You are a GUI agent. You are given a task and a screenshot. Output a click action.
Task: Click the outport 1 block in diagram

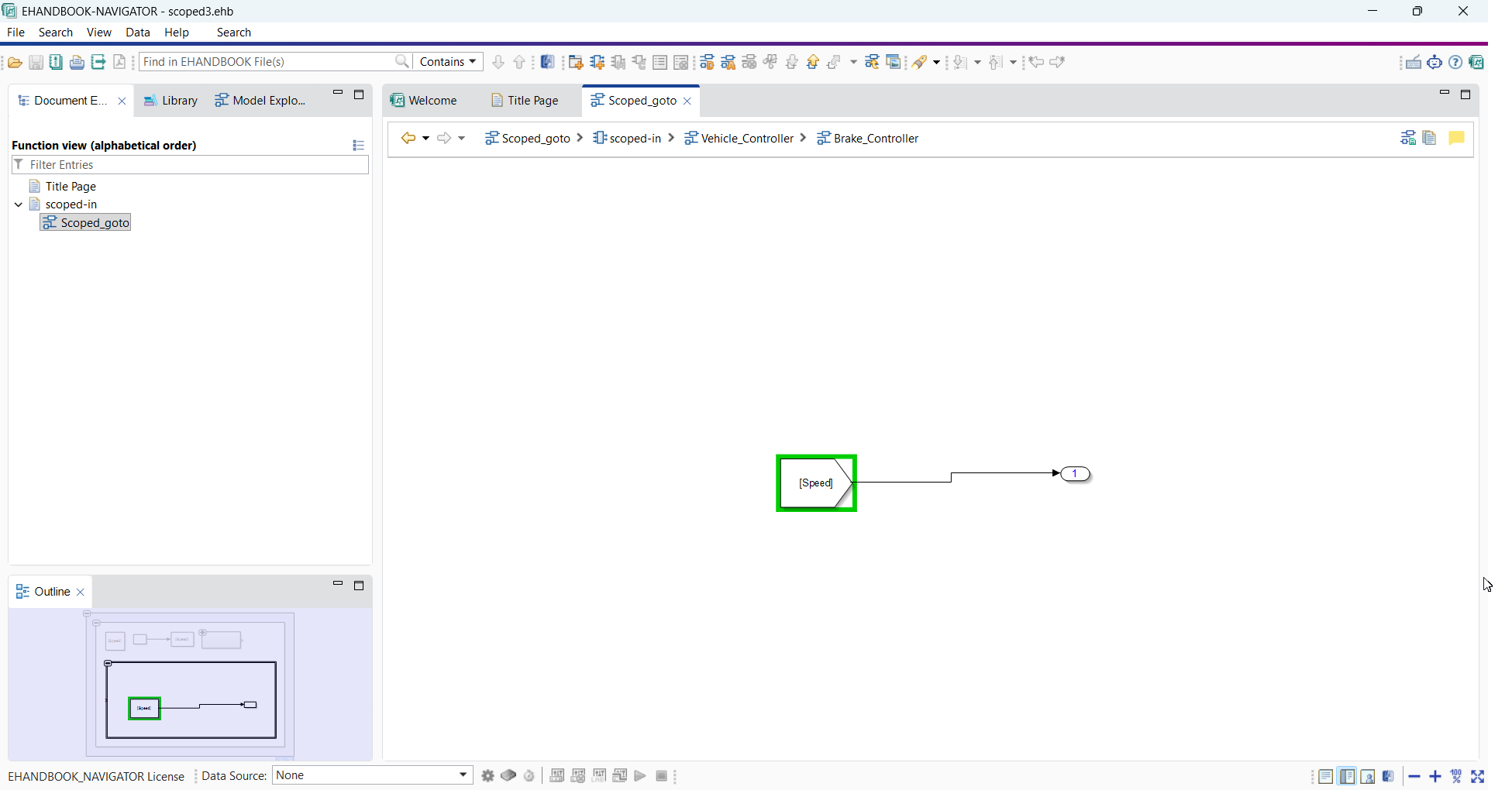pyautogui.click(x=1075, y=474)
